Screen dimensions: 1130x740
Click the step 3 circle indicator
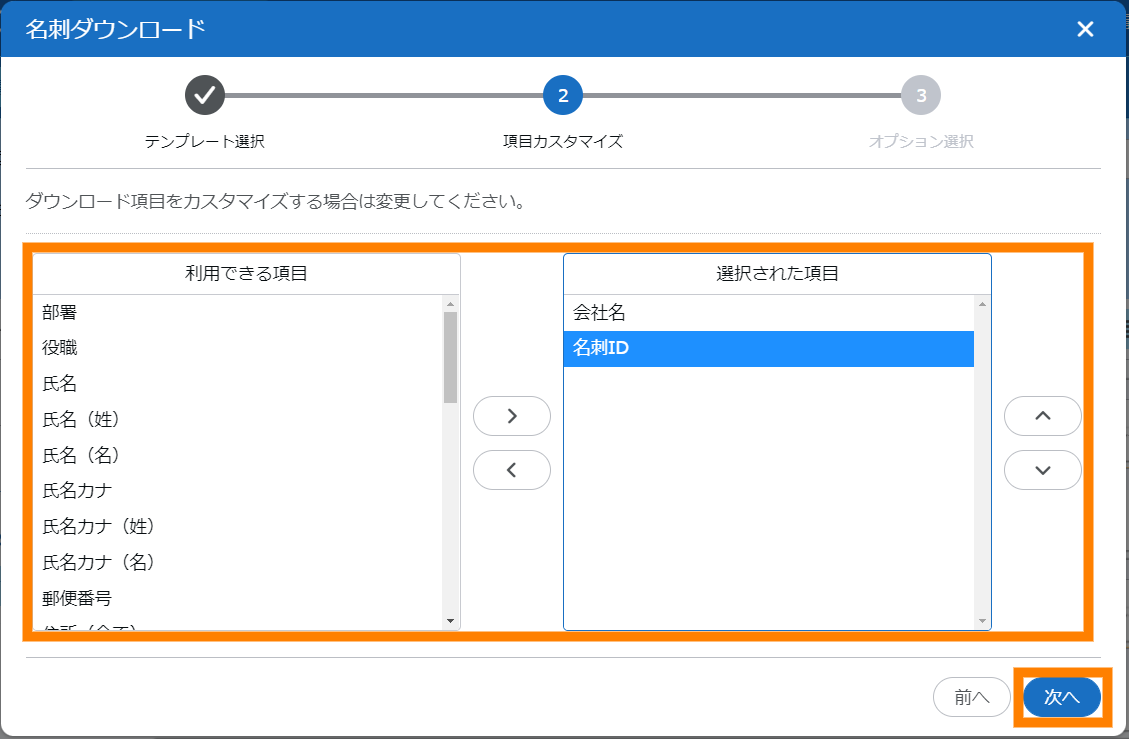click(921, 96)
